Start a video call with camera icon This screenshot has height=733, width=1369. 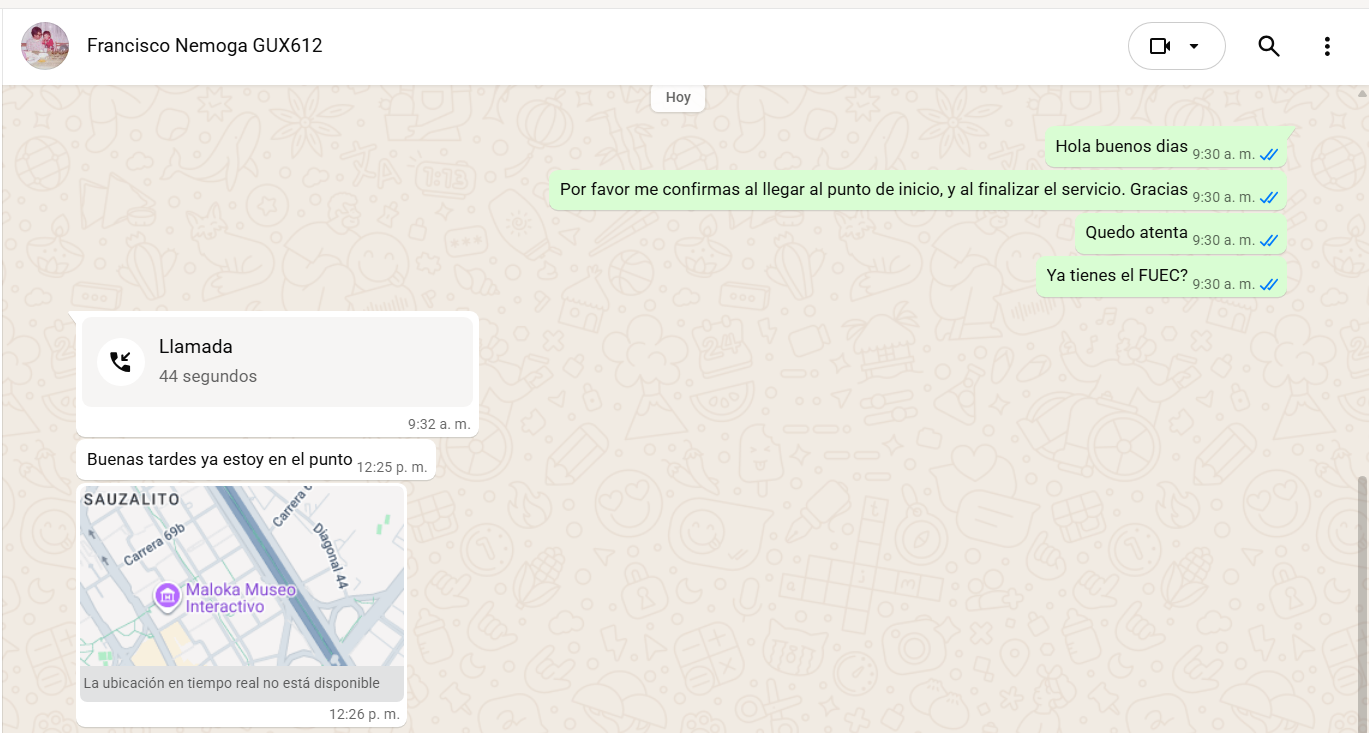(1159, 46)
